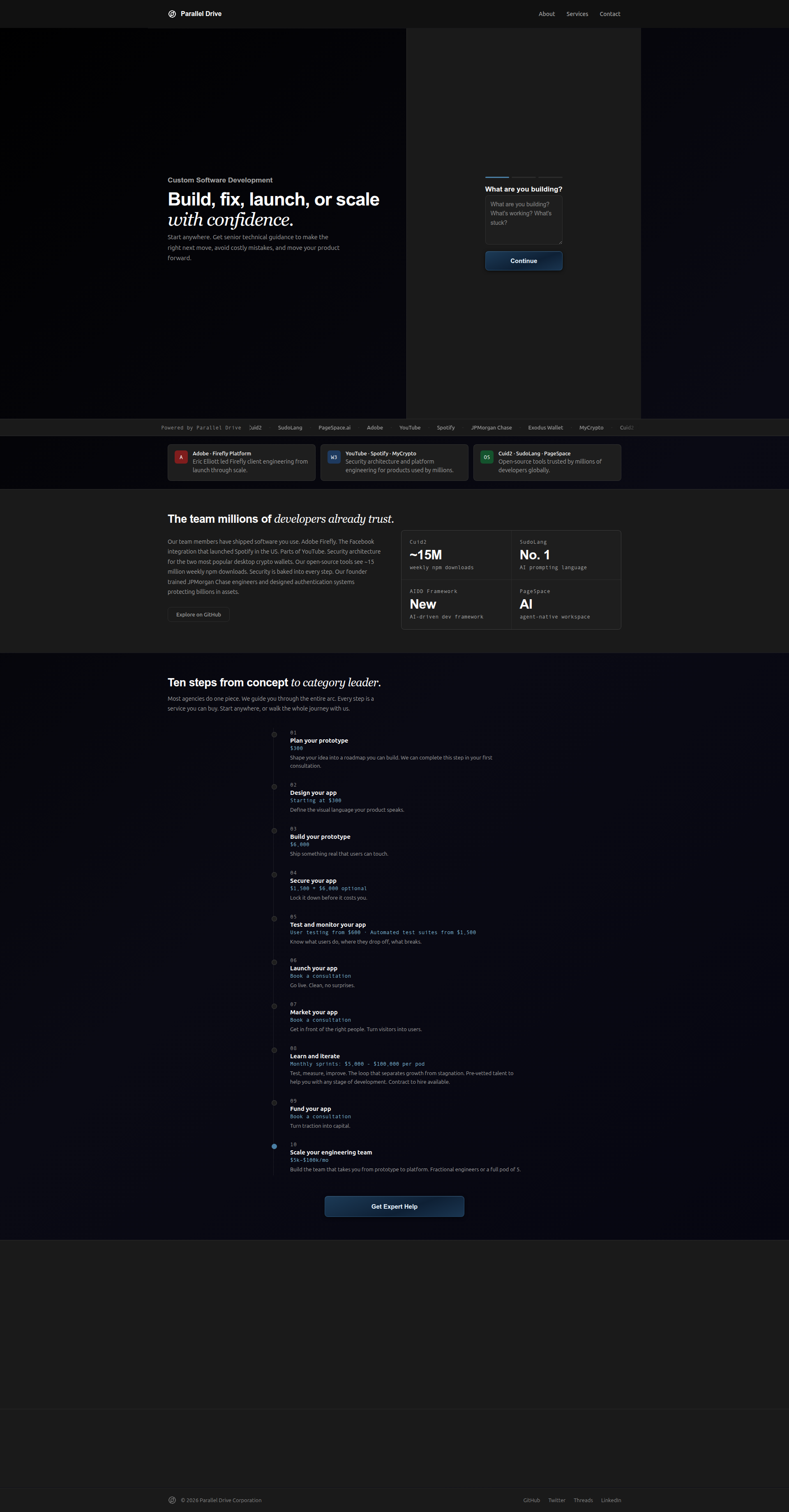789x1512 pixels.
Task: Click into the 'What are you building?' textarea
Action: click(x=524, y=220)
